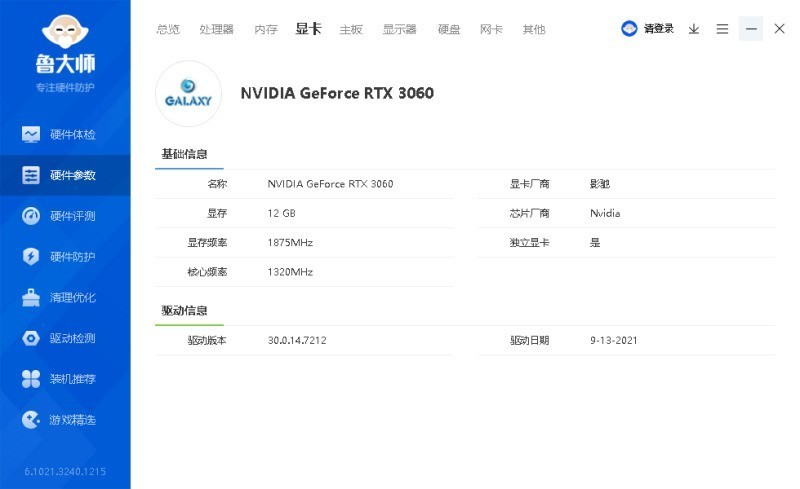800x489 pixels.
Task: Open 硬件体检 in the sidebar
Action: coord(65,134)
